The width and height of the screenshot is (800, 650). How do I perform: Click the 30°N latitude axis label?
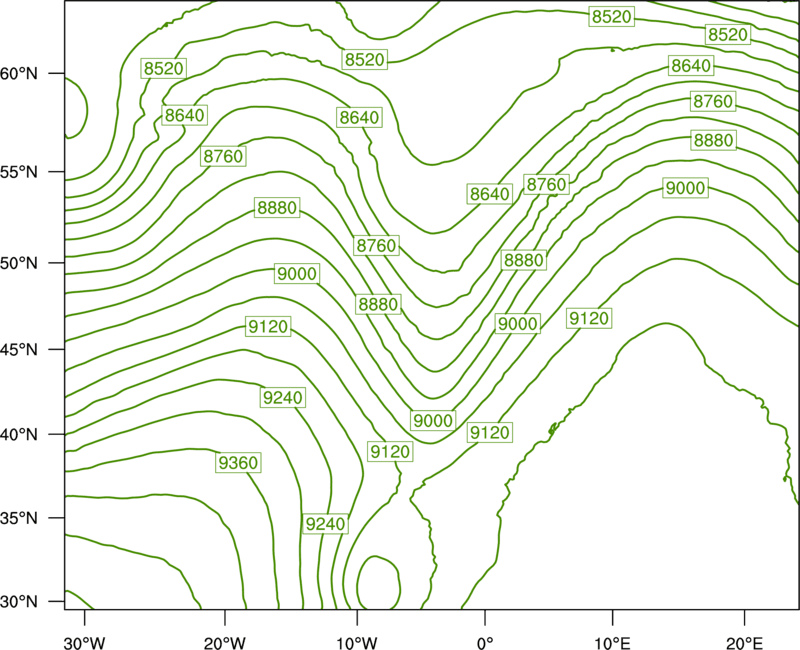click(x=18, y=602)
